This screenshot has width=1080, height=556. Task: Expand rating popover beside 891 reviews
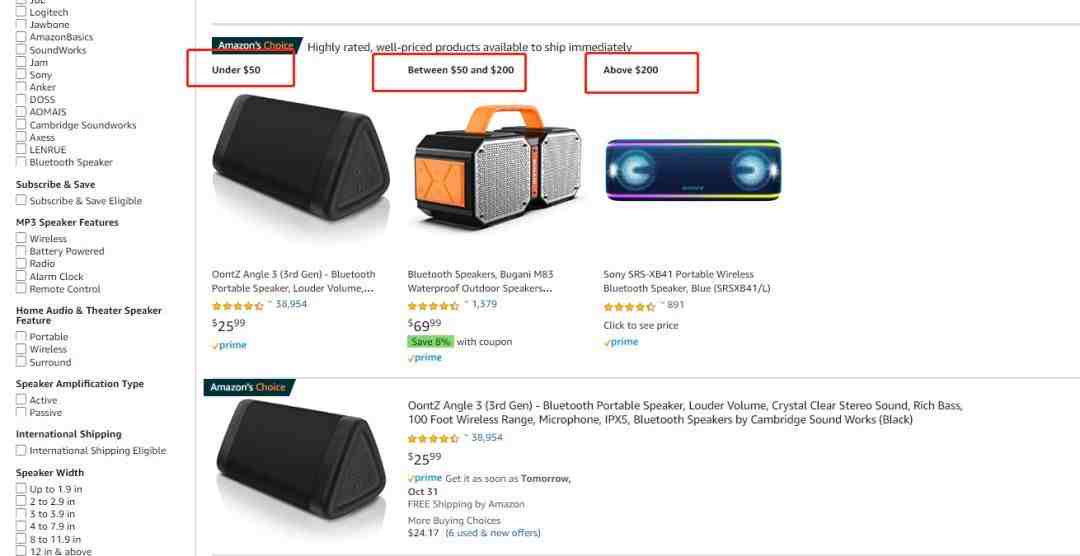(x=662, y=303)
